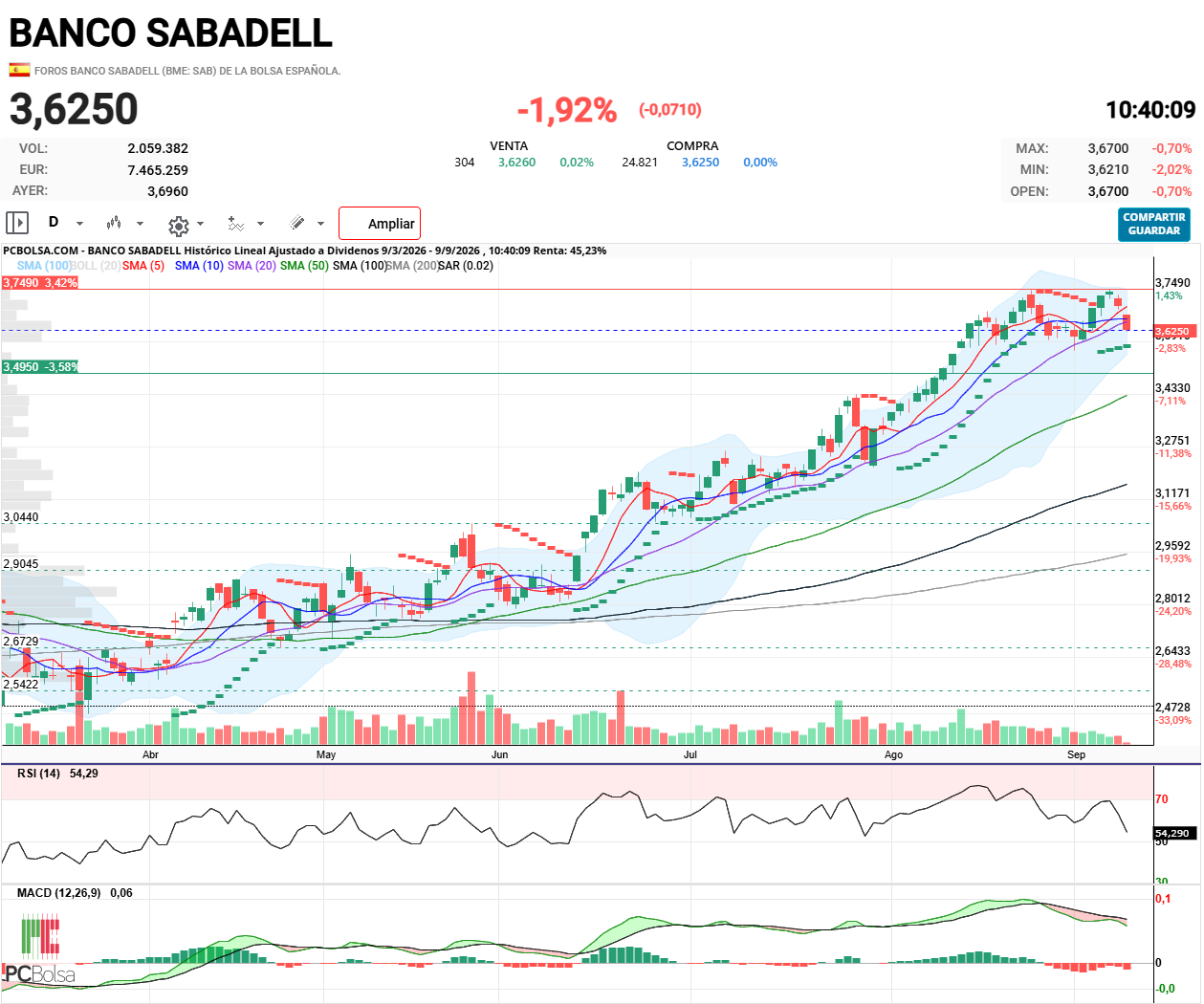Click the VOL value 2.059.382

158,148
